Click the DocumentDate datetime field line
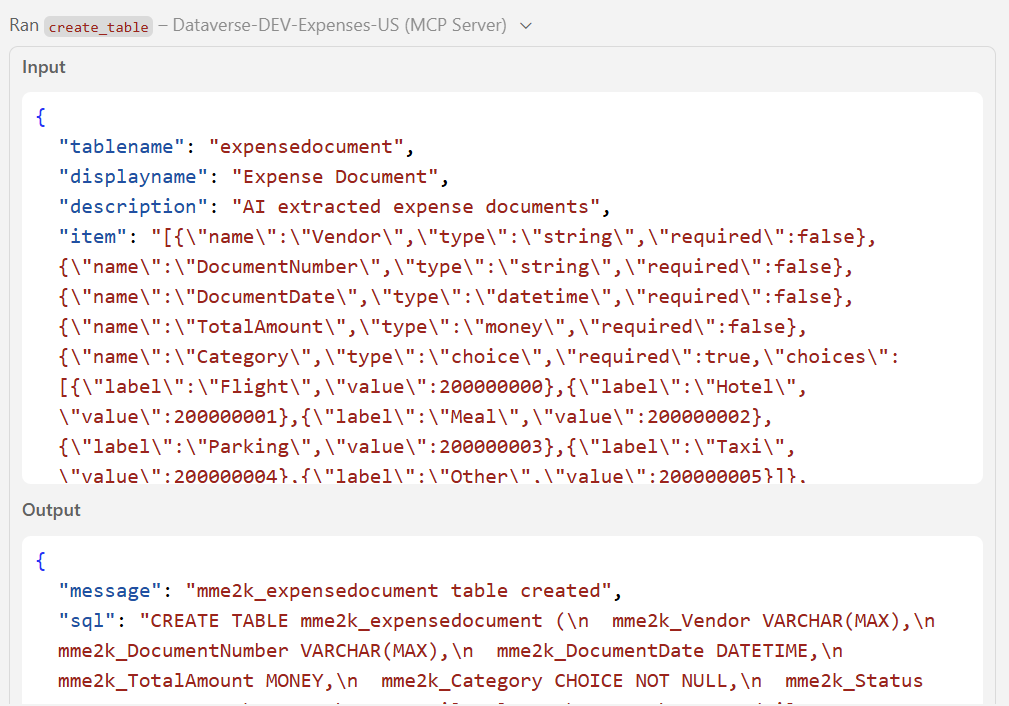Image resolution: width=1009 pixels, height=706 pixels. [456, 297]
